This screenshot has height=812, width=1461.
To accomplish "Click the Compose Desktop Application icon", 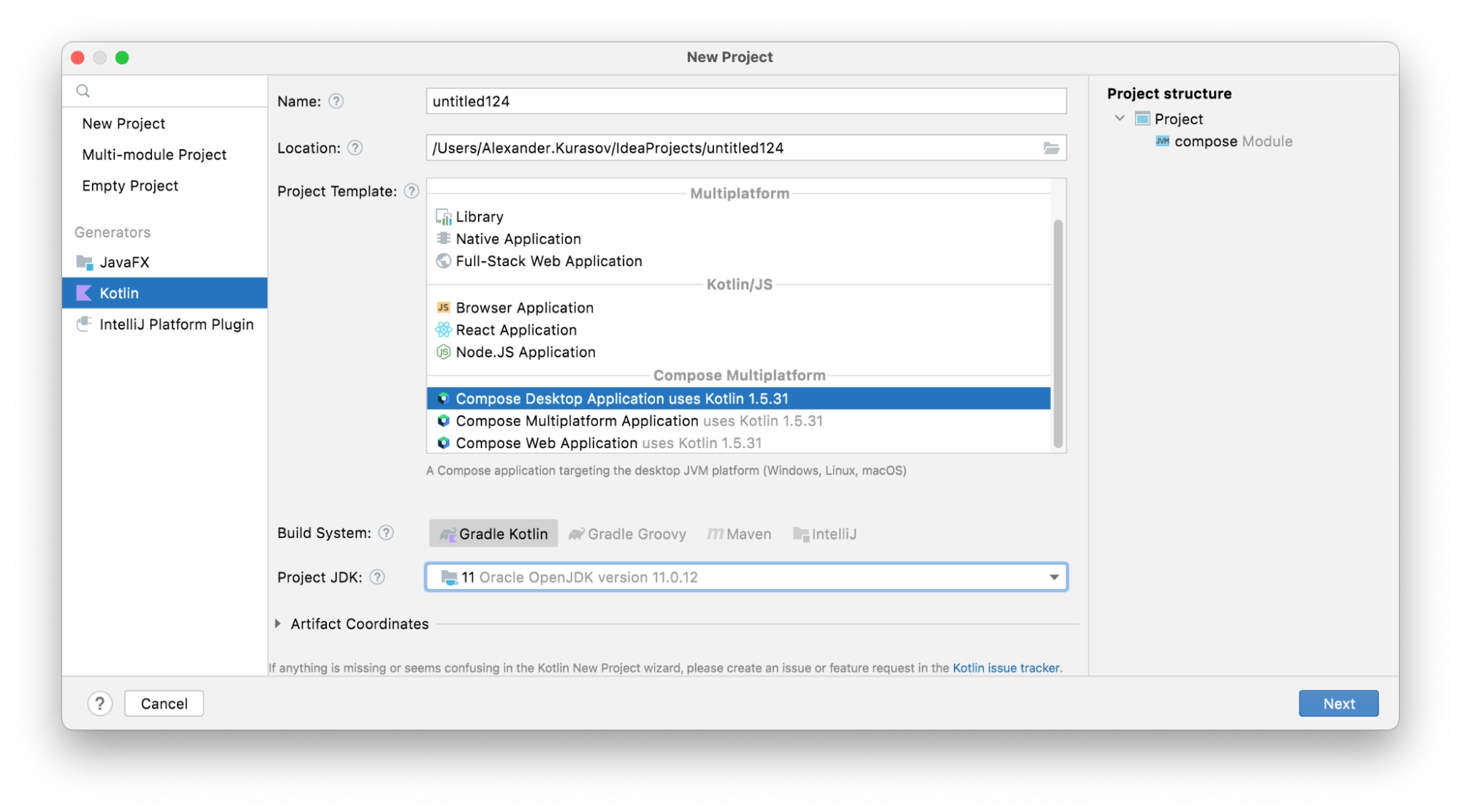I will tap(443, 398).
